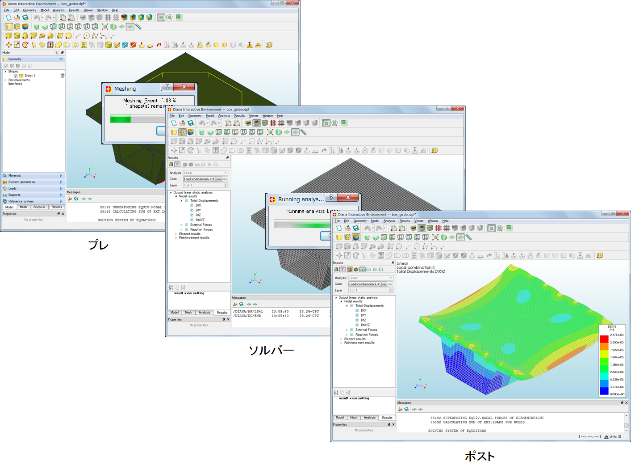
Task: Open the Geometry menu in the front-left window
Action: click(x=26, y=10)
